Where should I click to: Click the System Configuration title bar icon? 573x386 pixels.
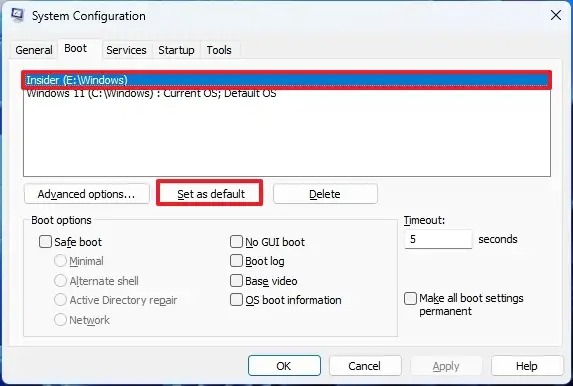point(17,15)
